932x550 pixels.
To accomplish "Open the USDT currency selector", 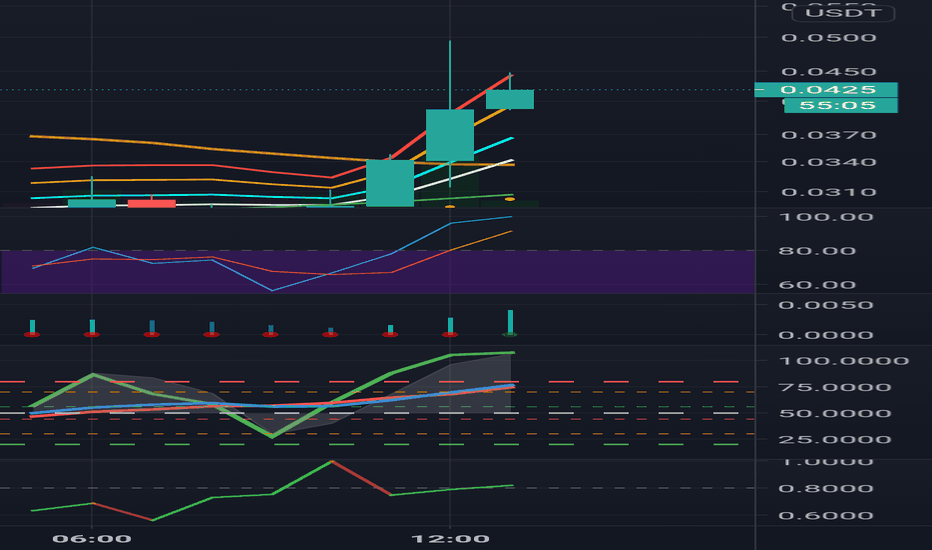I will 843,13.
